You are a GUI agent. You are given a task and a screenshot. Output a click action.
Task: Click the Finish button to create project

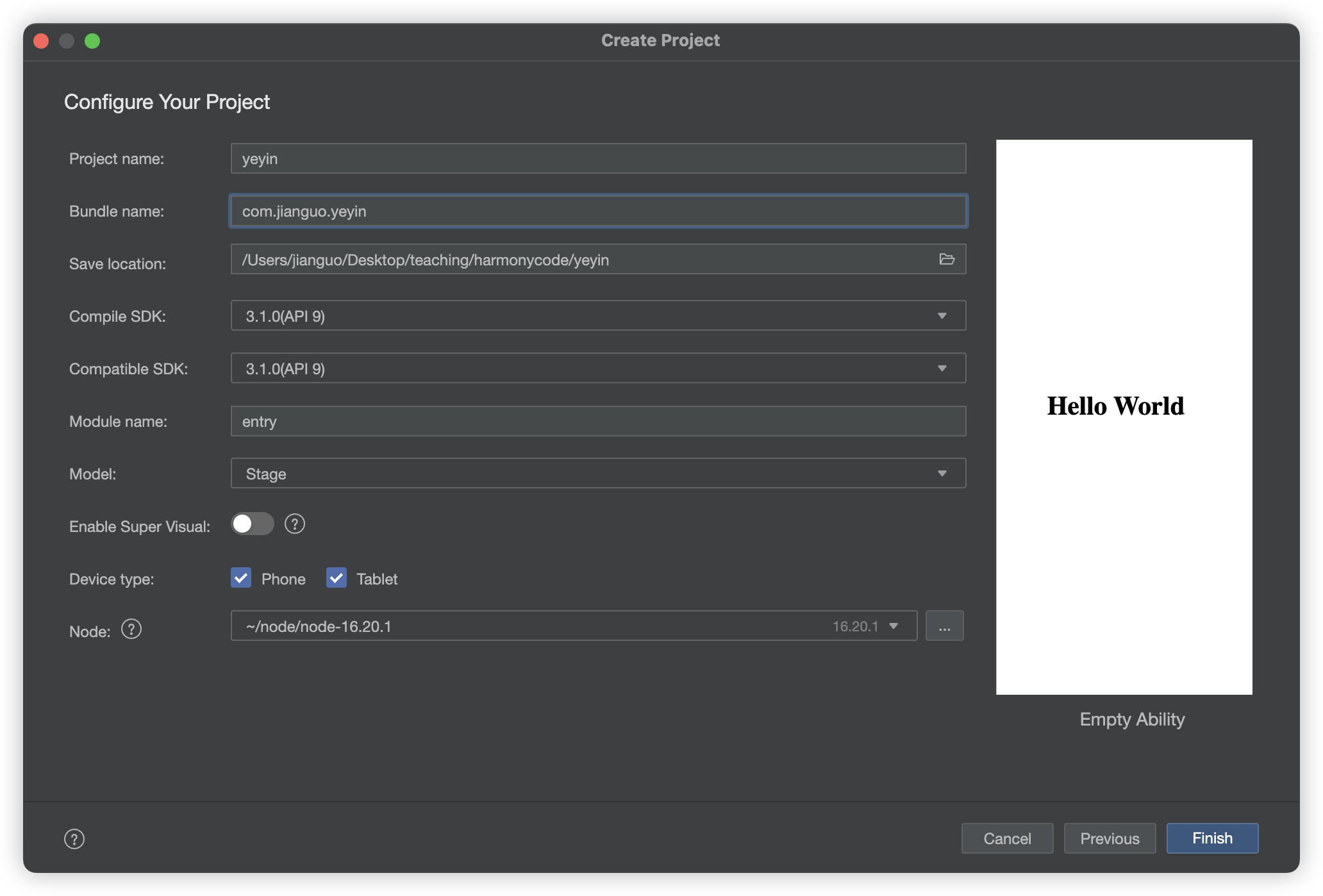[1212, 838]
